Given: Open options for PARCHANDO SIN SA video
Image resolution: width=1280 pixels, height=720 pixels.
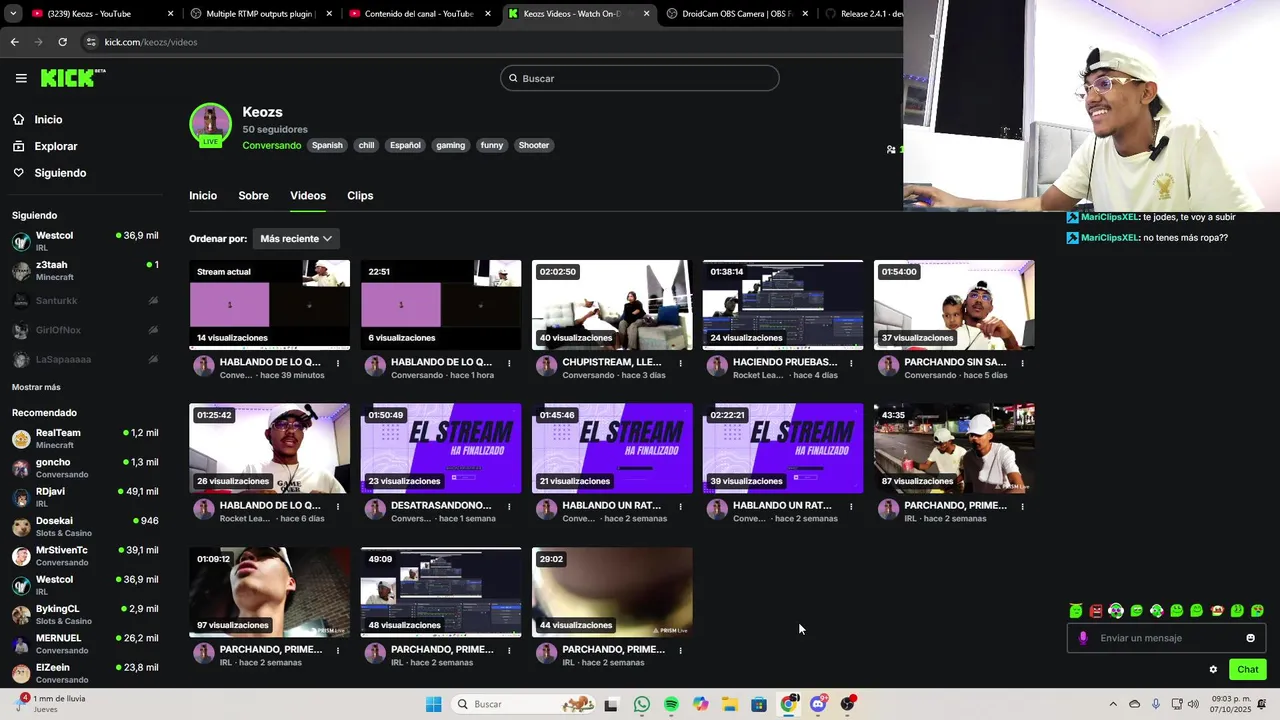Looking at the screenshot, I should (x=1022, y=363).
